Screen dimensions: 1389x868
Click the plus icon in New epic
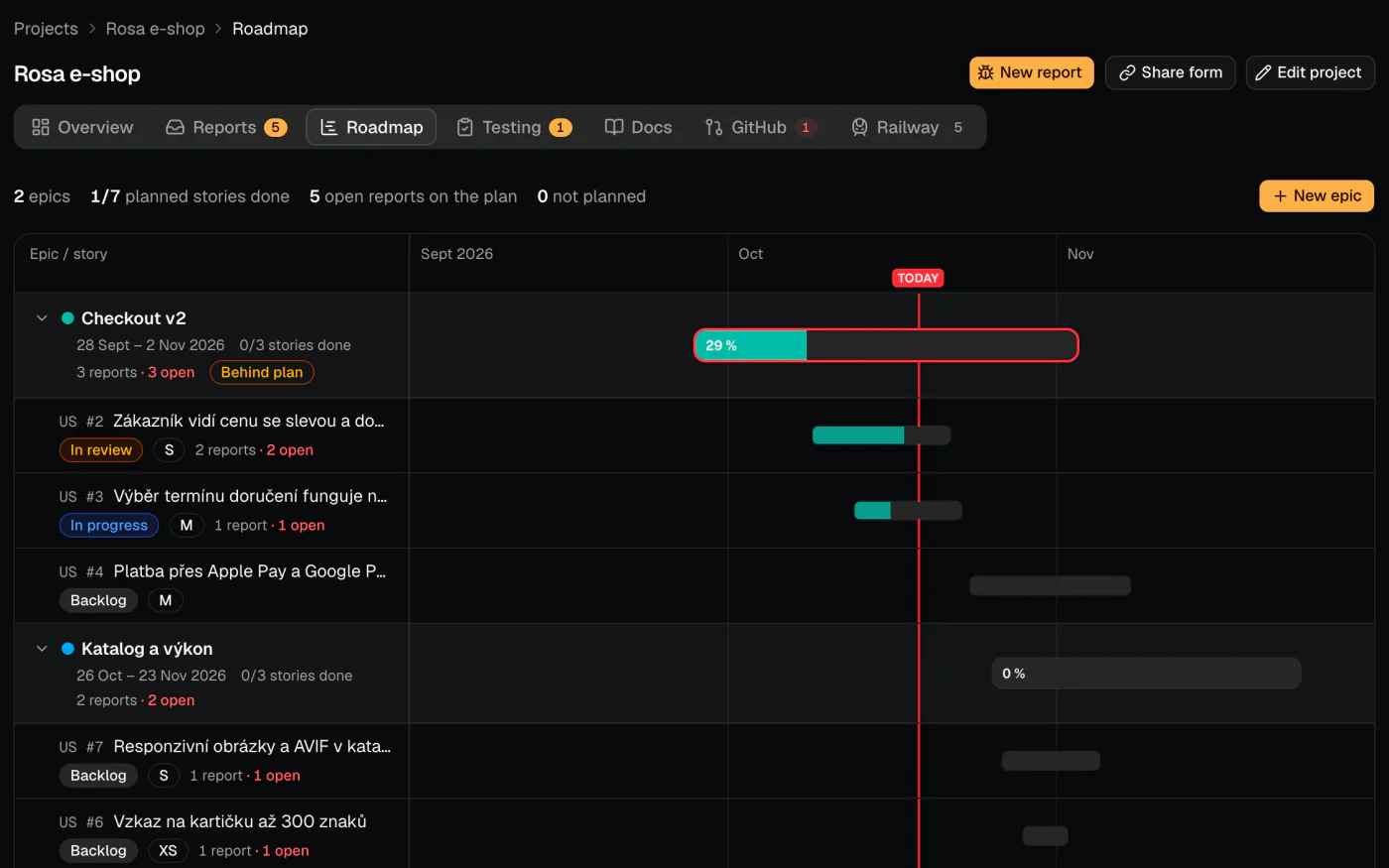1280,196
